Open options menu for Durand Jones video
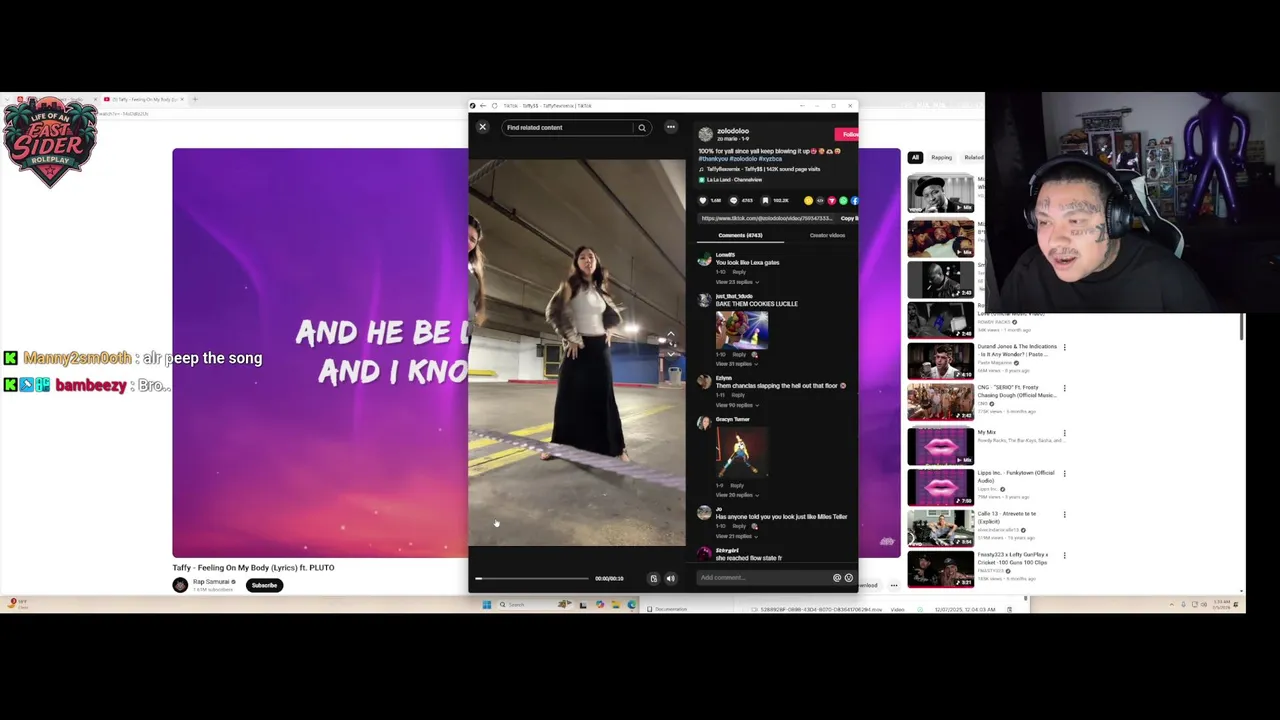 1064,348
